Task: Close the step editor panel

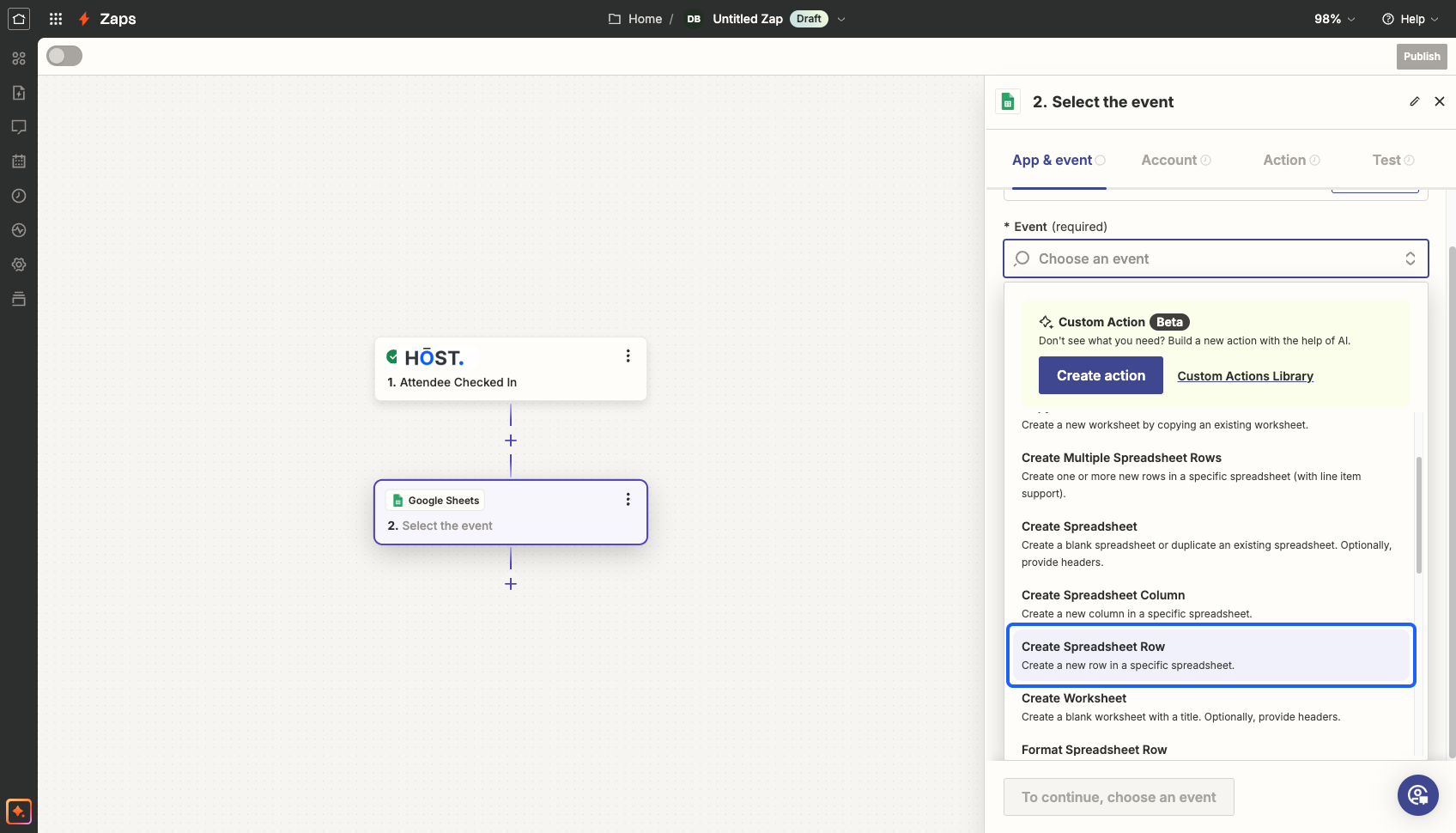Action: [1440, 101]
